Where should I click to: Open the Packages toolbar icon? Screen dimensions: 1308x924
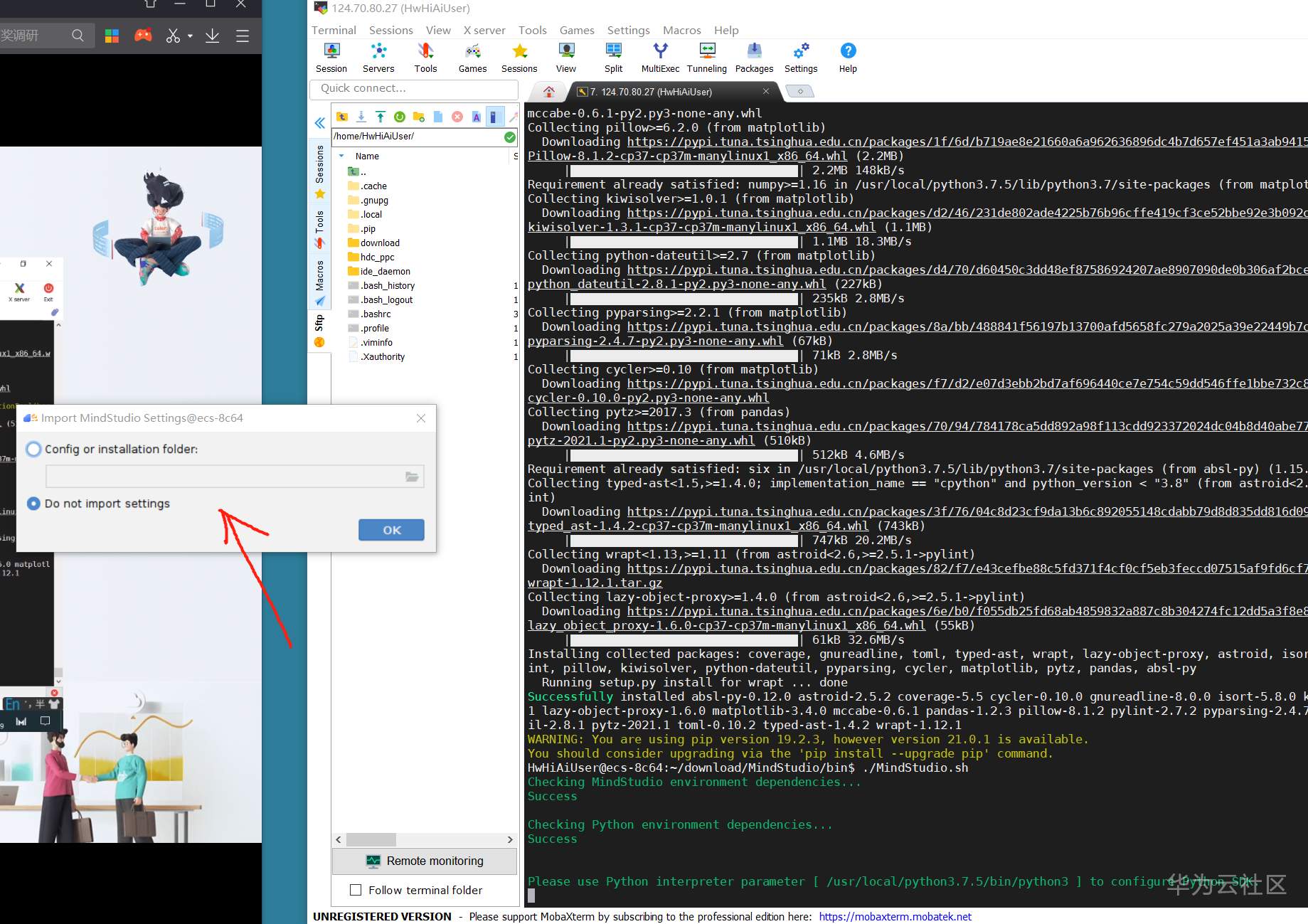click(x=754, y=58)
